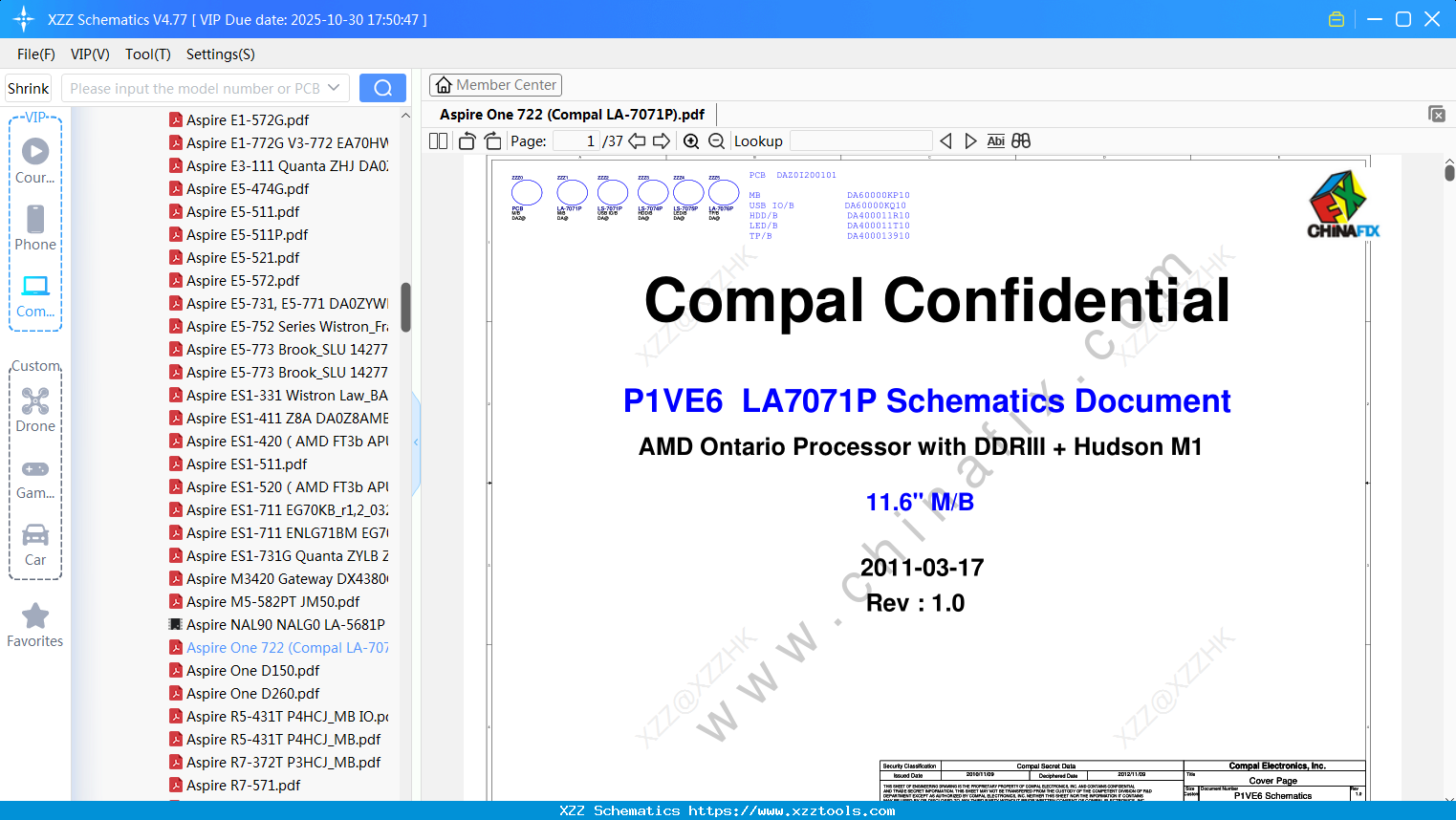
Task: Open the Tool(T) menu
Action: click(x=148, y=54)
